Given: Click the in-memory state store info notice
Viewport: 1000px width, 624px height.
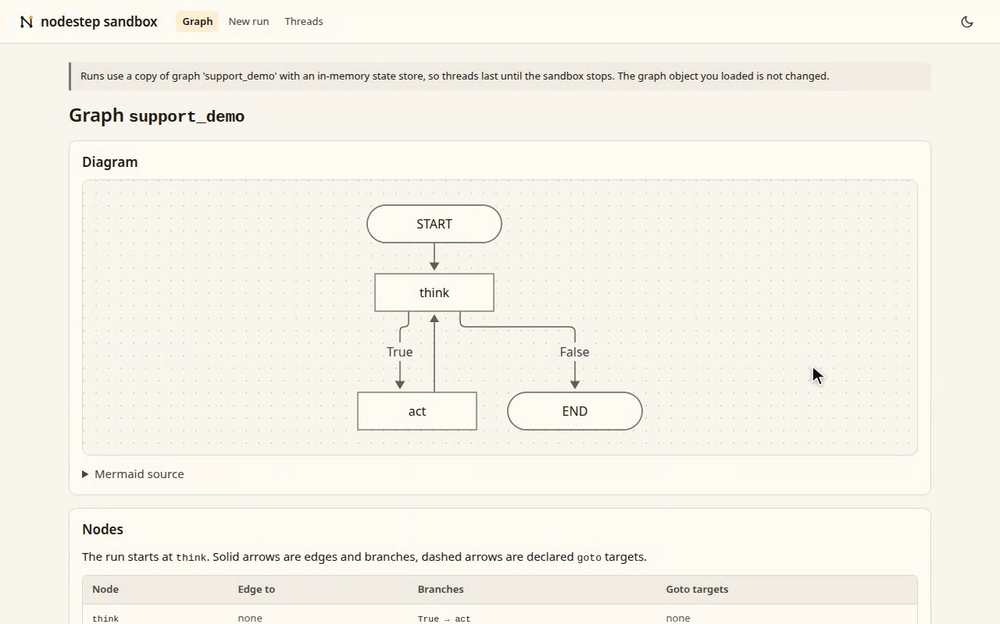Looking at the screenshot, I should [500, 76].
